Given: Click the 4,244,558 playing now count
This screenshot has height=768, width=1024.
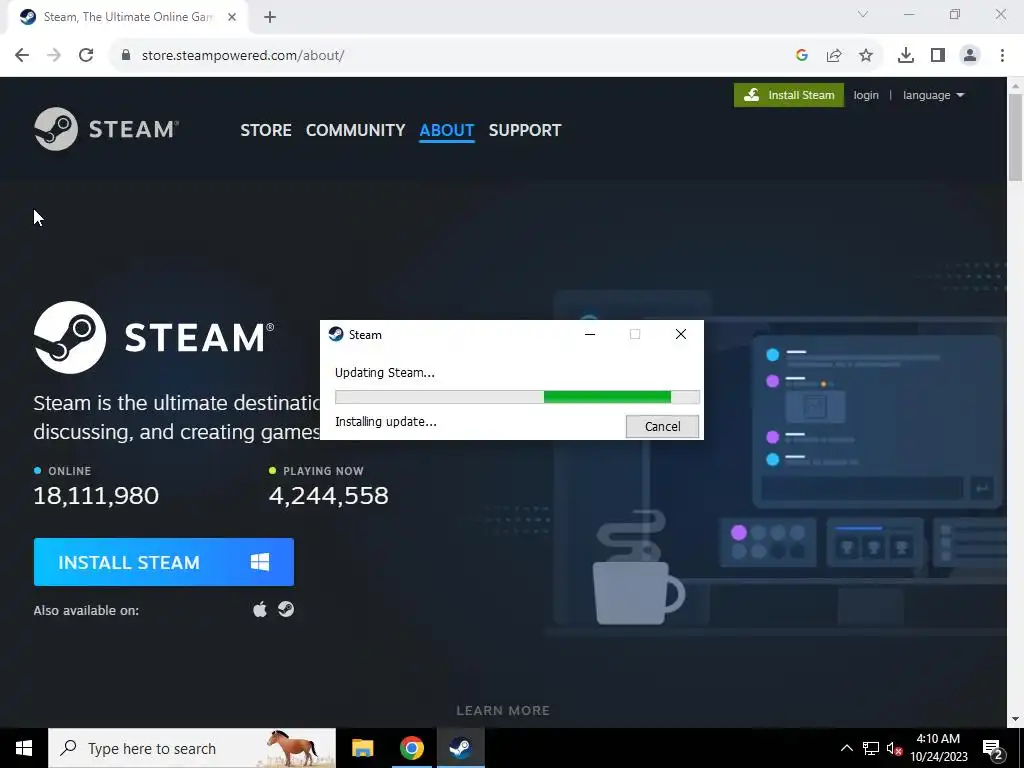Looking at the screenshot, I should tap(328, 496).
